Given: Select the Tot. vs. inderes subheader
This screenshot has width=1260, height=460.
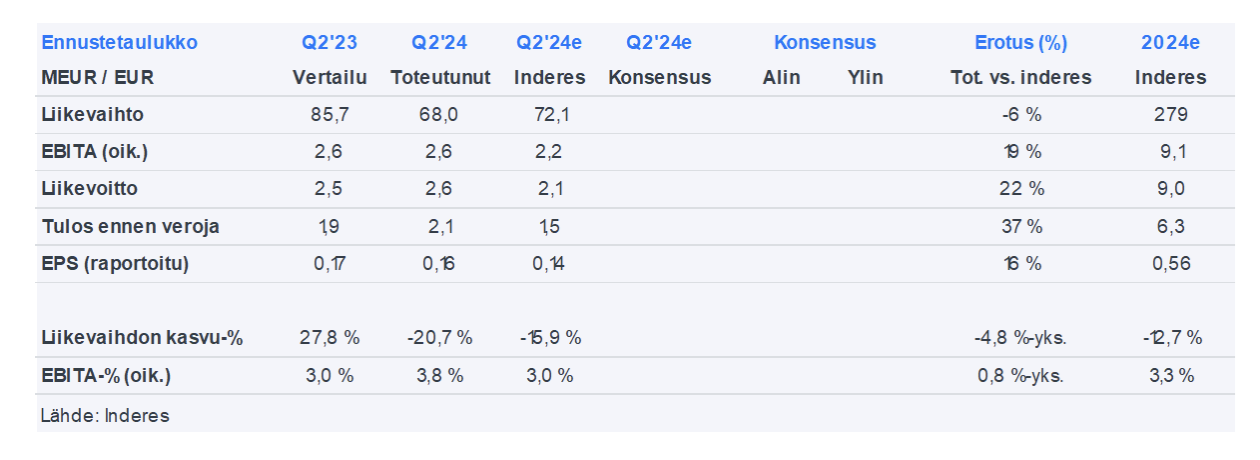Looking at the screenshot, I should [x=1020, y=77].
